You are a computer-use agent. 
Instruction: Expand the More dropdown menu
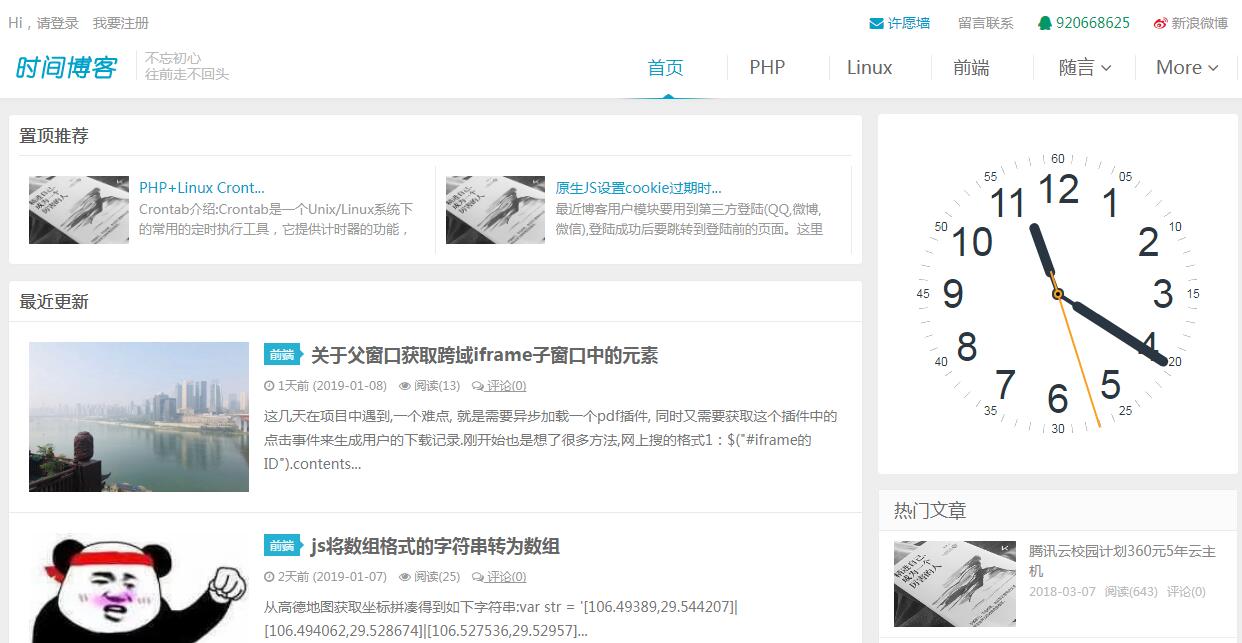pos(1187,68)
